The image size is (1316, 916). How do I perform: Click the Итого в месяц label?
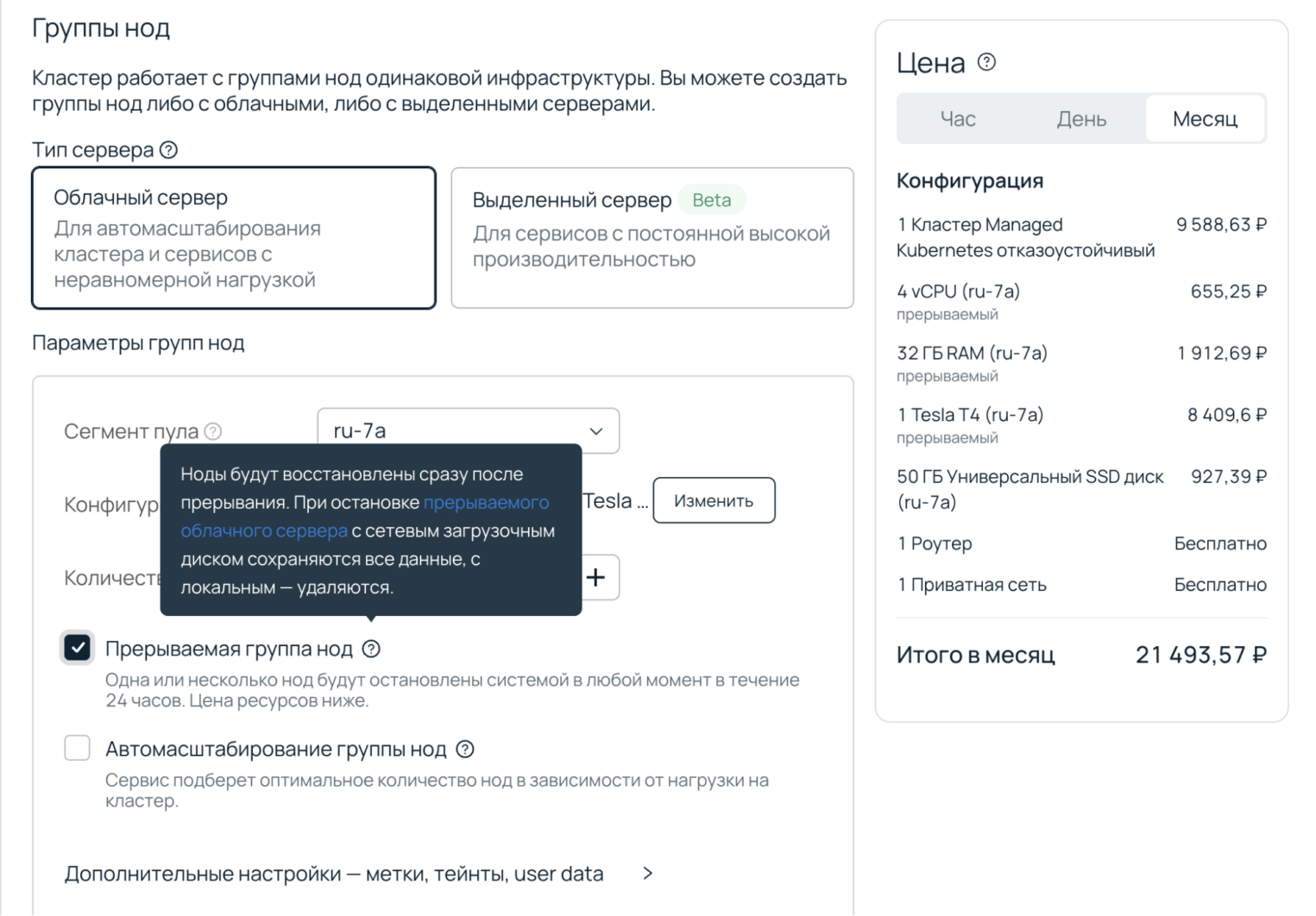pos(976,656)
